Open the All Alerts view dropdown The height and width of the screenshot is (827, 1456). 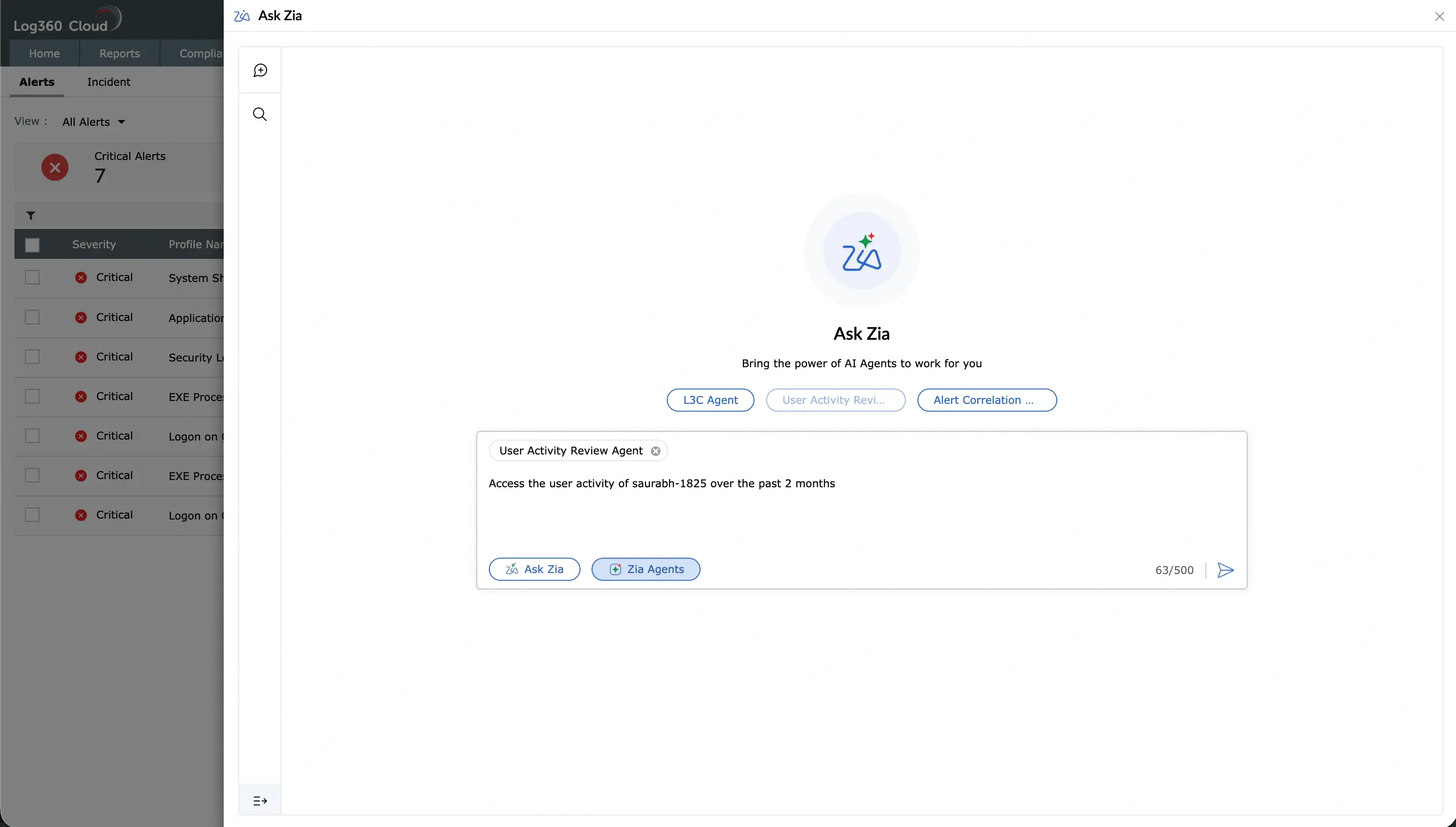pos(94,122)
